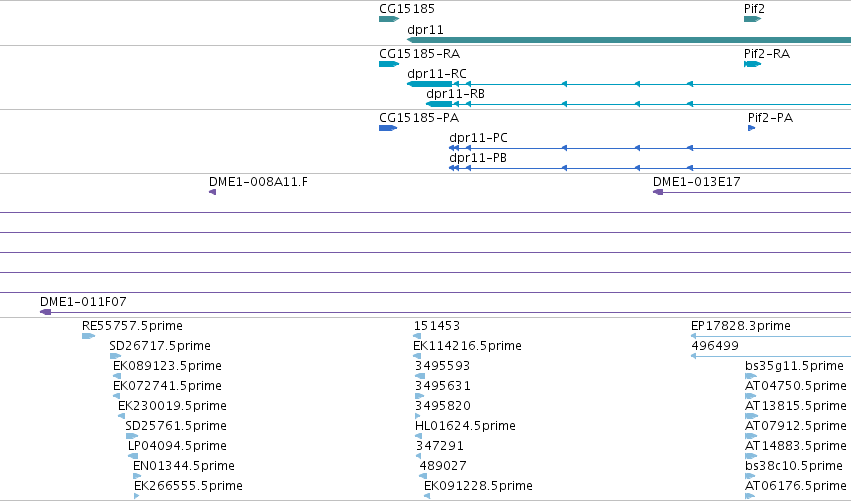Select the CG15185-PA protein glyph
Viewport: 851px width, 501px height.
[388, 128]
